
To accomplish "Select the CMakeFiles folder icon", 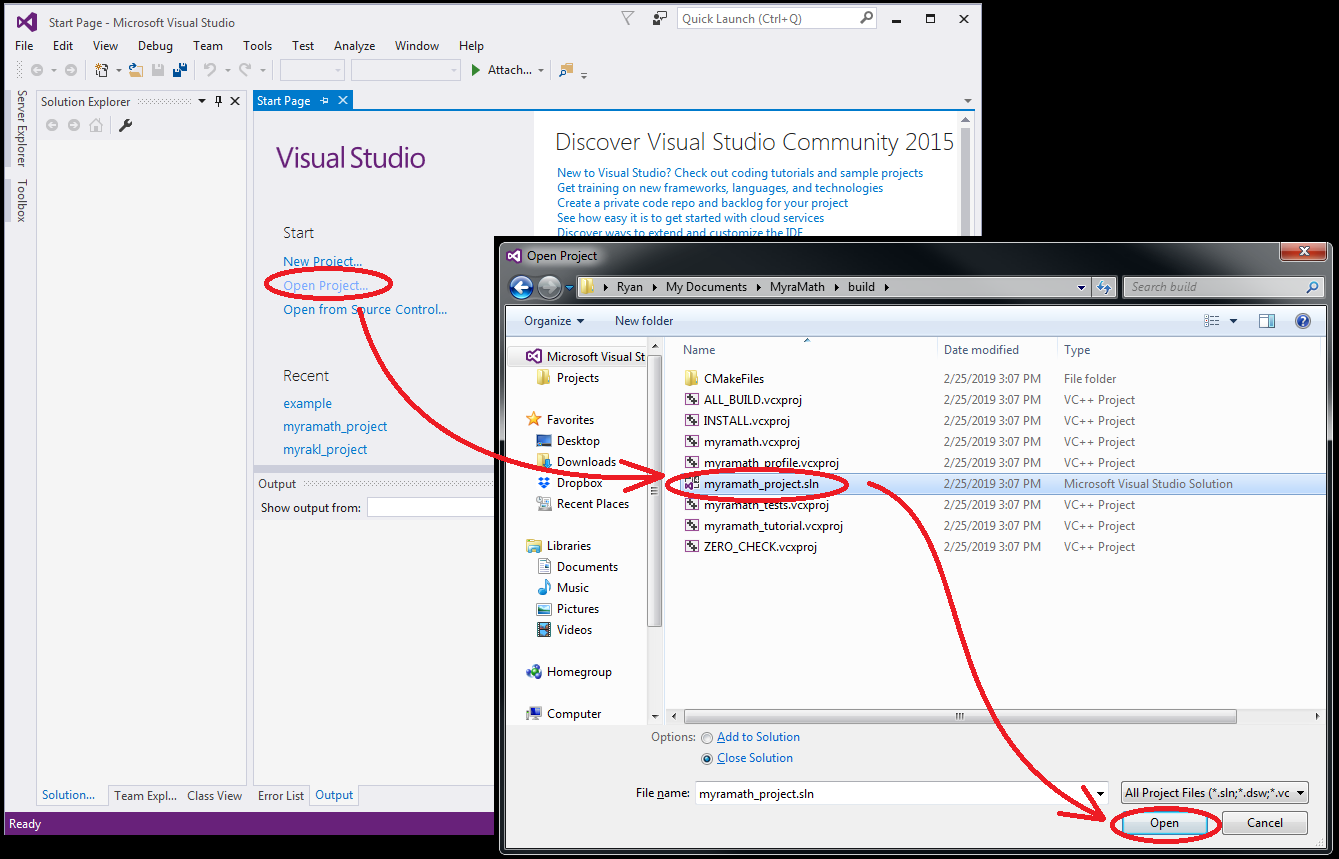I will point(691,379).
